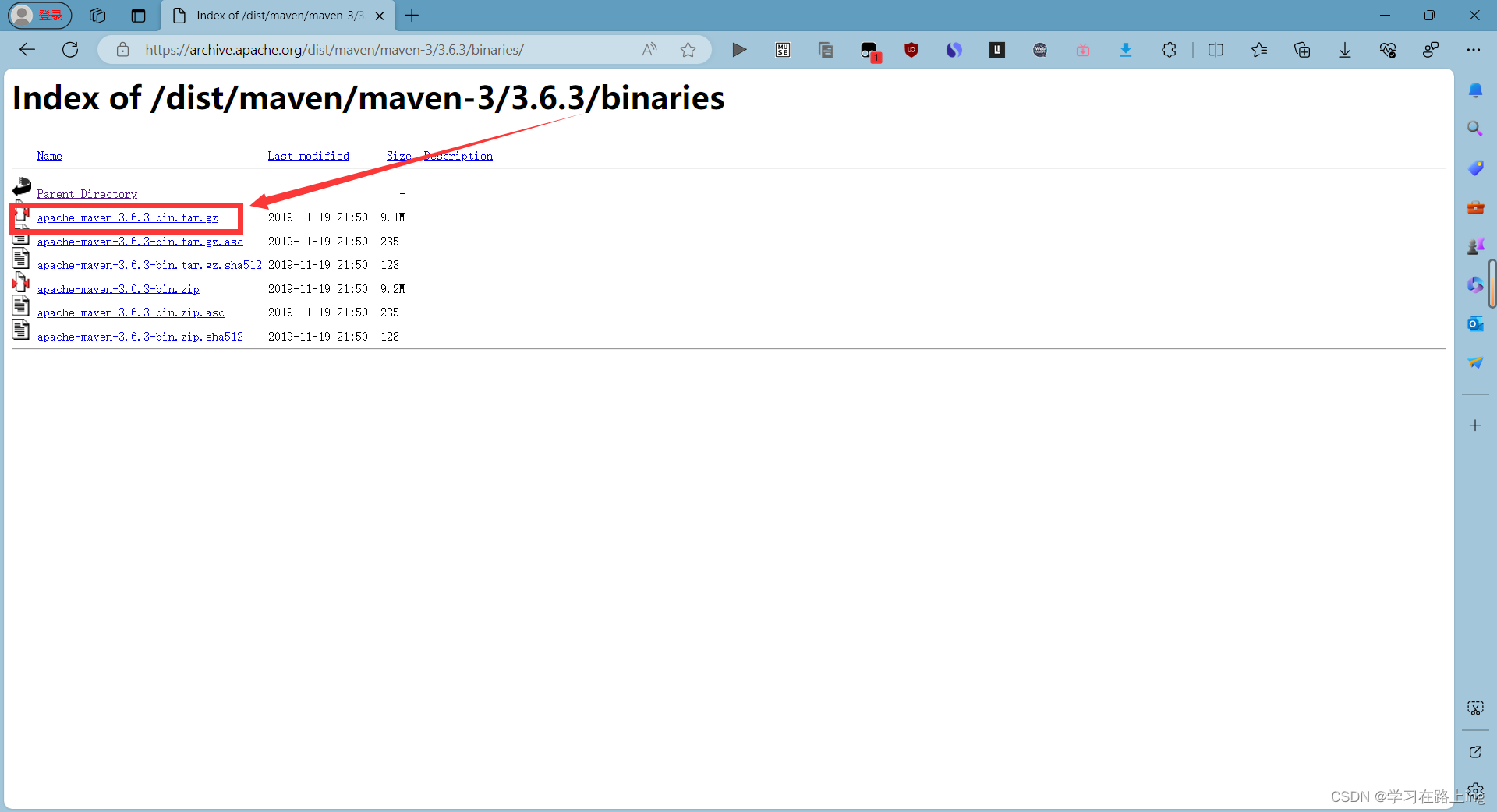The image size is (1497, 812).
Task: Open the Downloads panel
Action: click(x=1345, y=50)
